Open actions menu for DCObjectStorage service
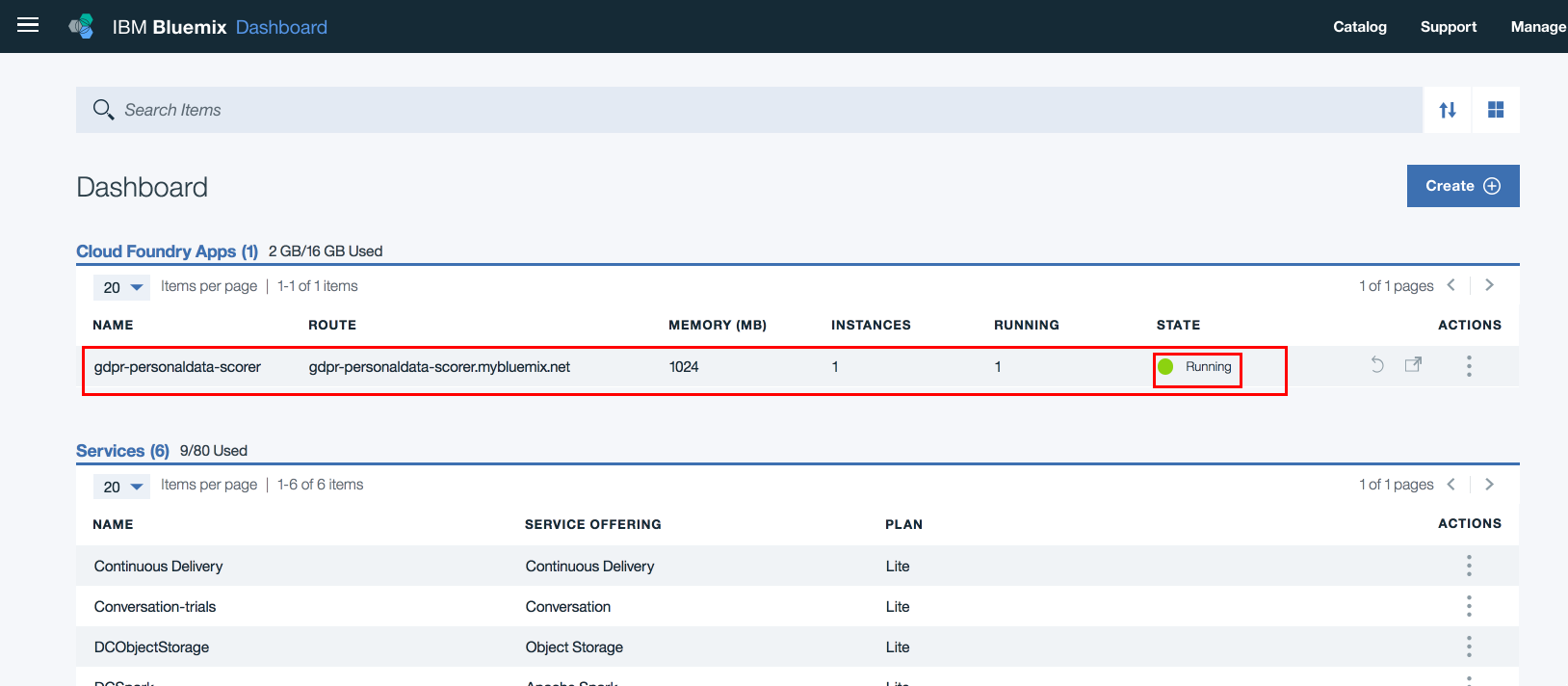This screenshot has width=1568, height=686. tap(1469, 646)
